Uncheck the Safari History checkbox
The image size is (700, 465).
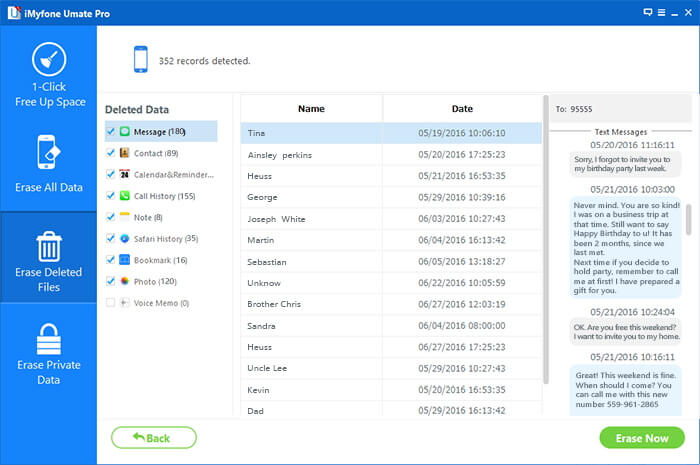point(110,238)
